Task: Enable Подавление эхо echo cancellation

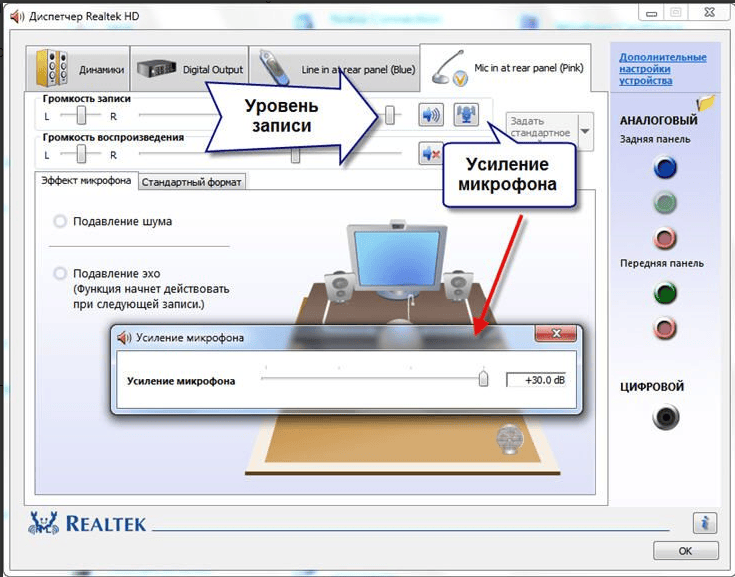Action: pos(60,273)
